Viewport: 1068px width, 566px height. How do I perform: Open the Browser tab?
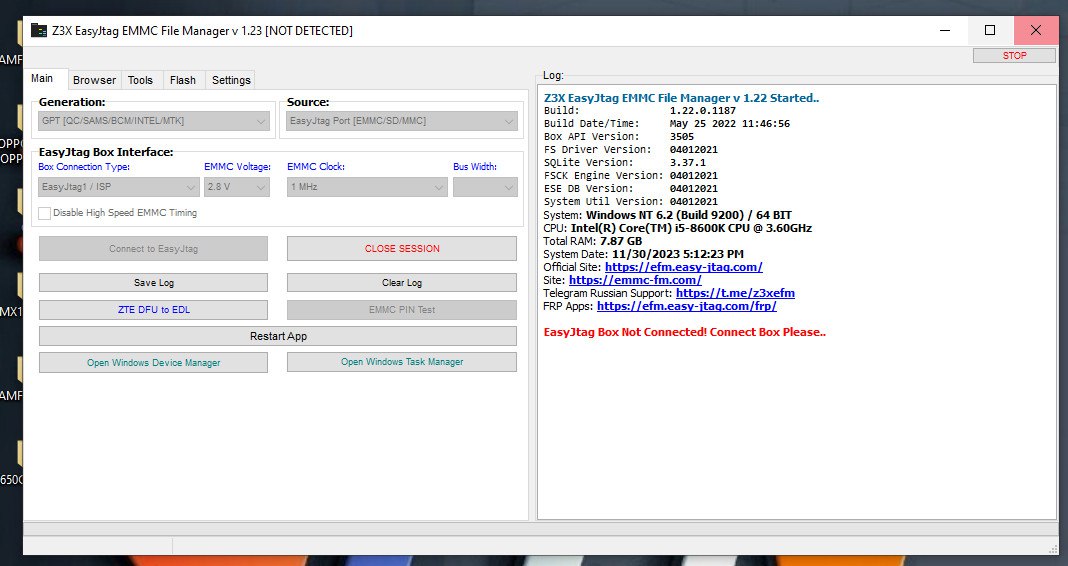pyautogui.click(x=94, y=80)
